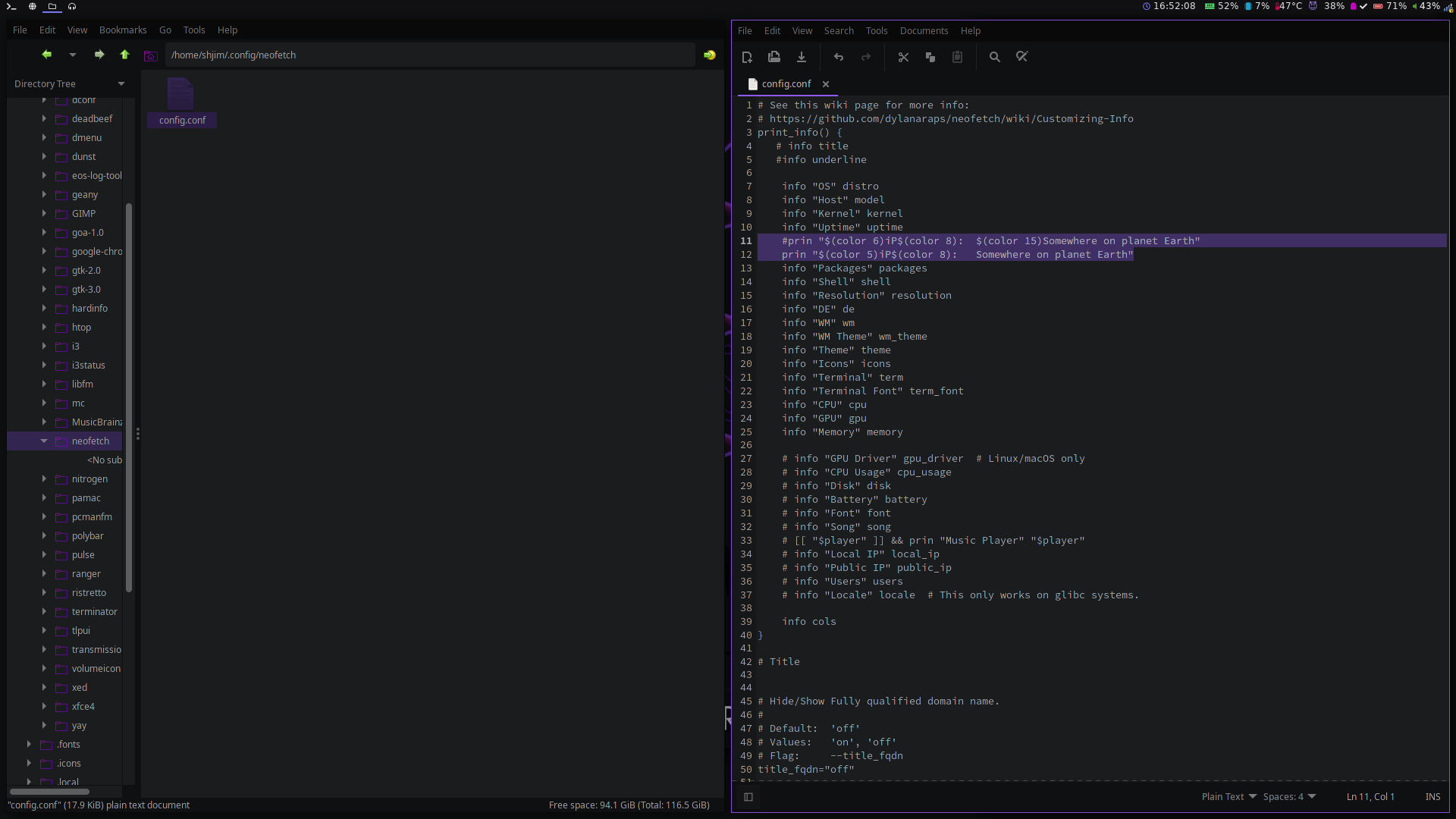Screen dimensions: 1456x819
Task: Toggle insert mode via INS indicator
Action: click(x=1433, y=797)
